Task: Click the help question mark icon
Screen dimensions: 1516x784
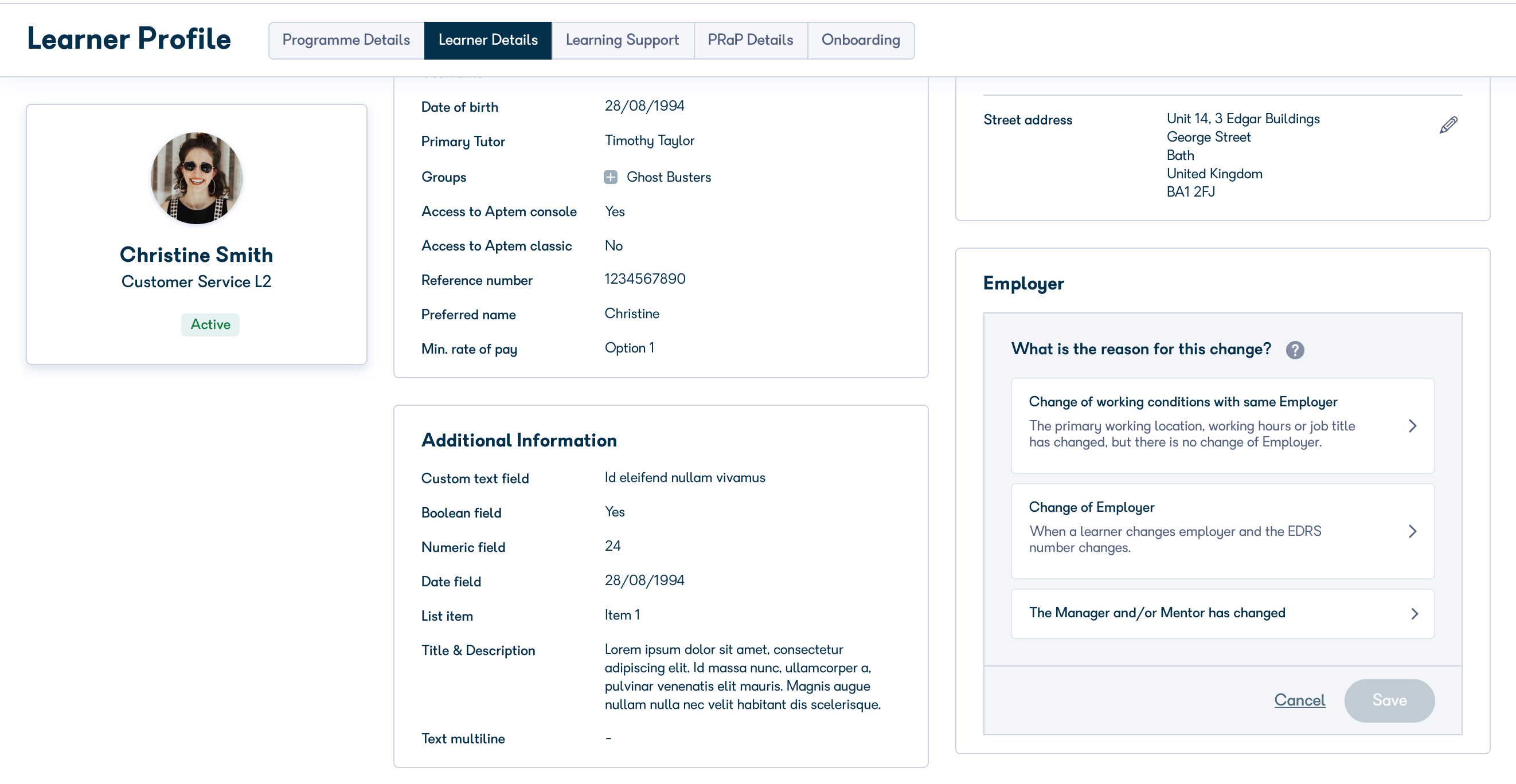Action: [x=1295, y=350]
